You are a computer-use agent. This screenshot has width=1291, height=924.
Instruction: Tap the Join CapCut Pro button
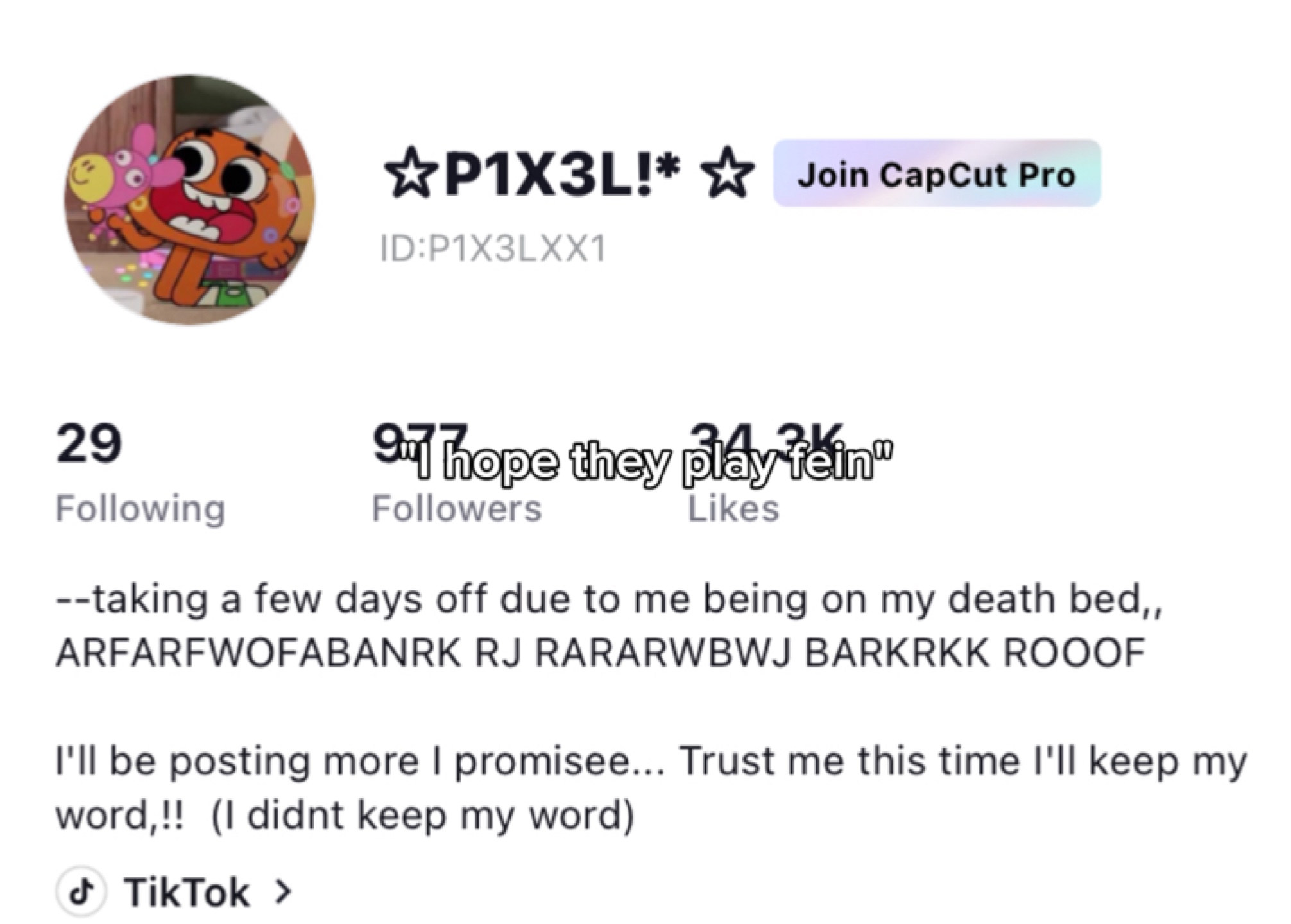(x=936, y=174)
